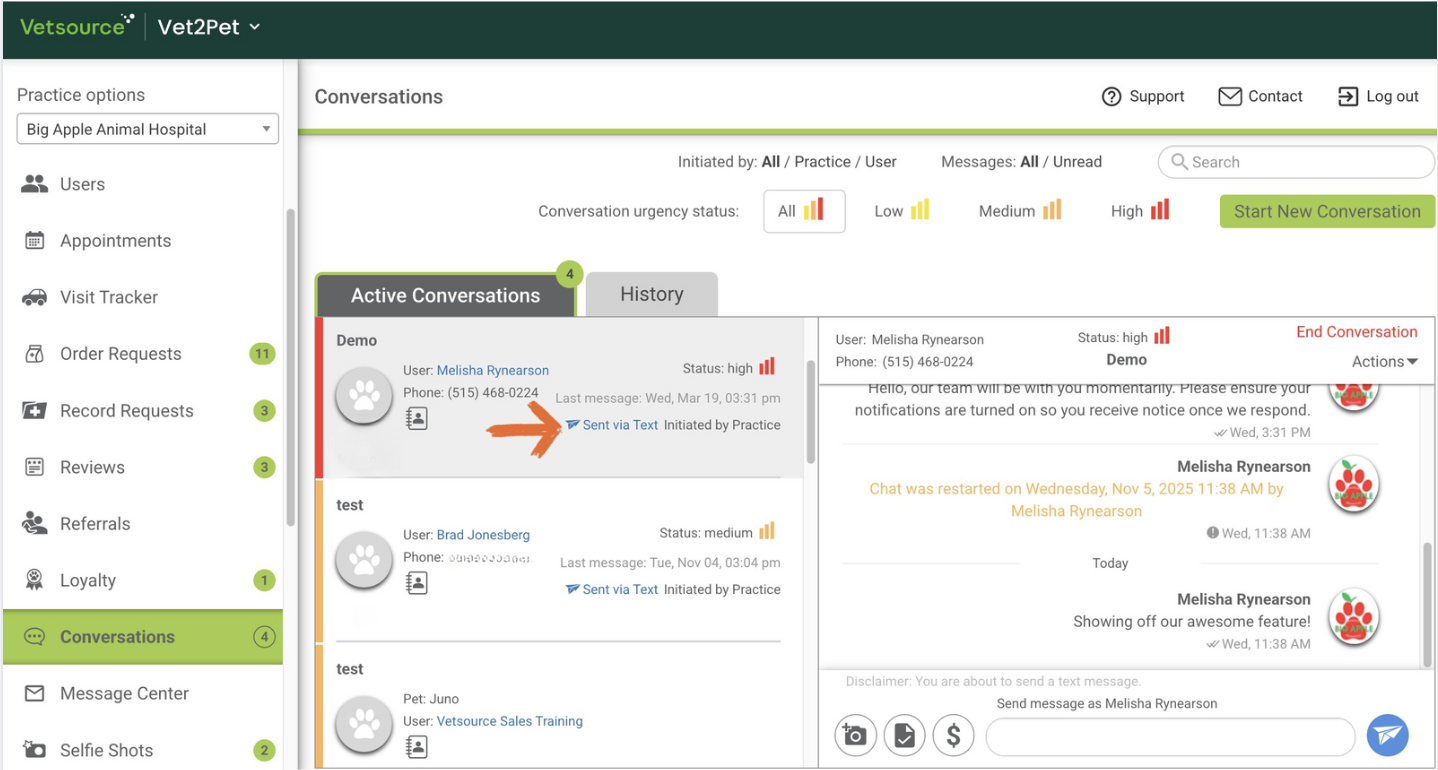1438x770 pixels.
Task: Click the document attachment icon in composer
Action: [x=904, y=736]
